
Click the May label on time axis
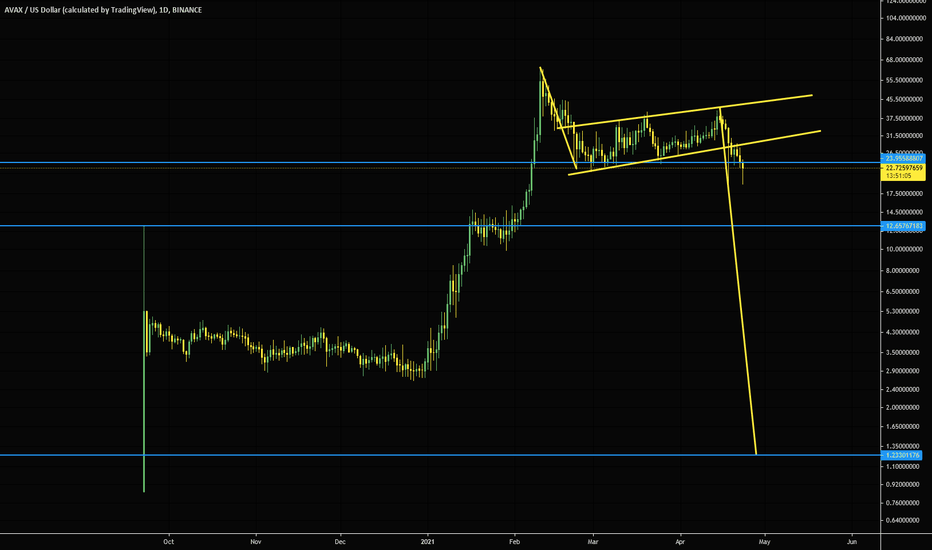coord(764,542)
